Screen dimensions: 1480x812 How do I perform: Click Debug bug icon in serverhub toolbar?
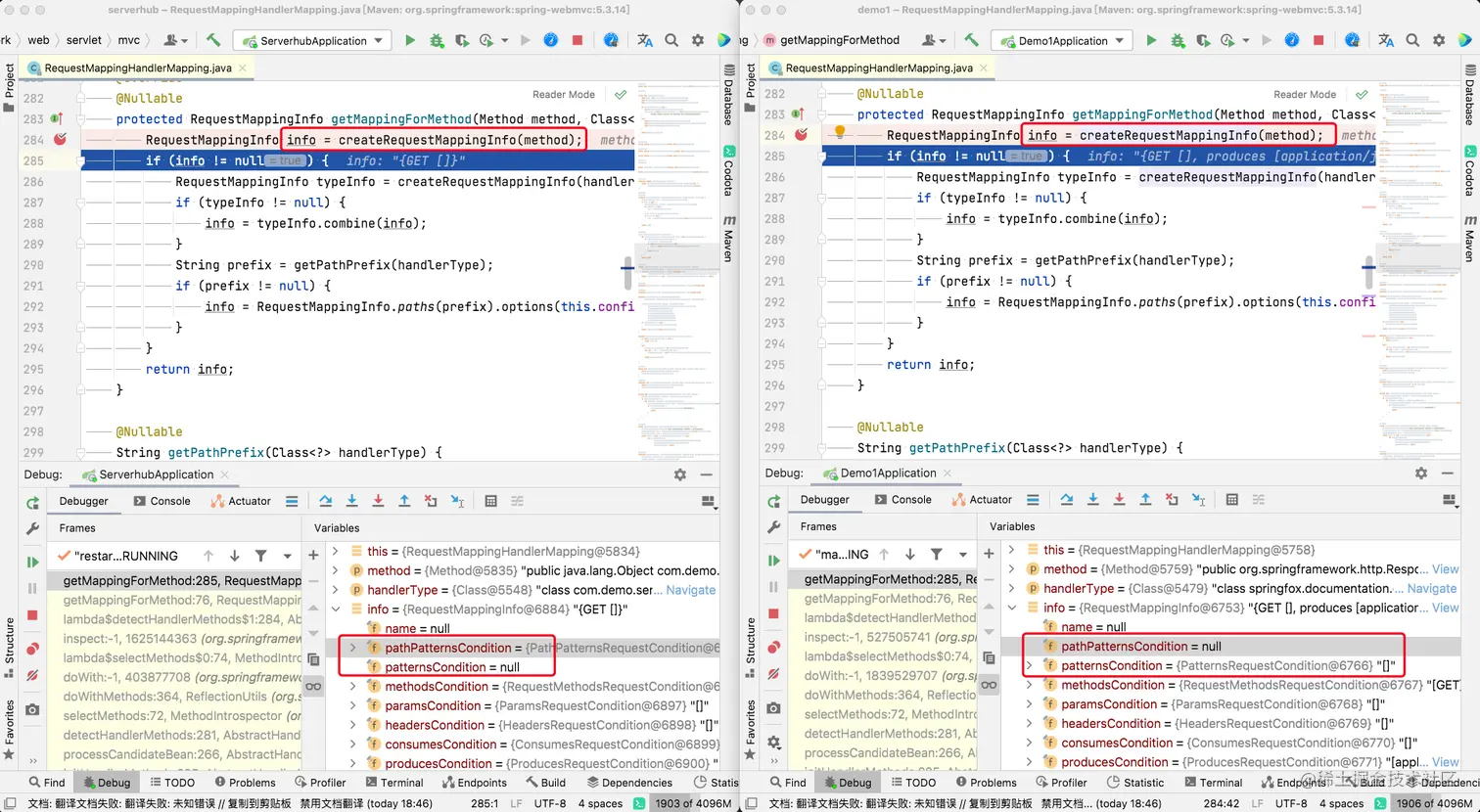pyautogui.click(x=437, y=40)
